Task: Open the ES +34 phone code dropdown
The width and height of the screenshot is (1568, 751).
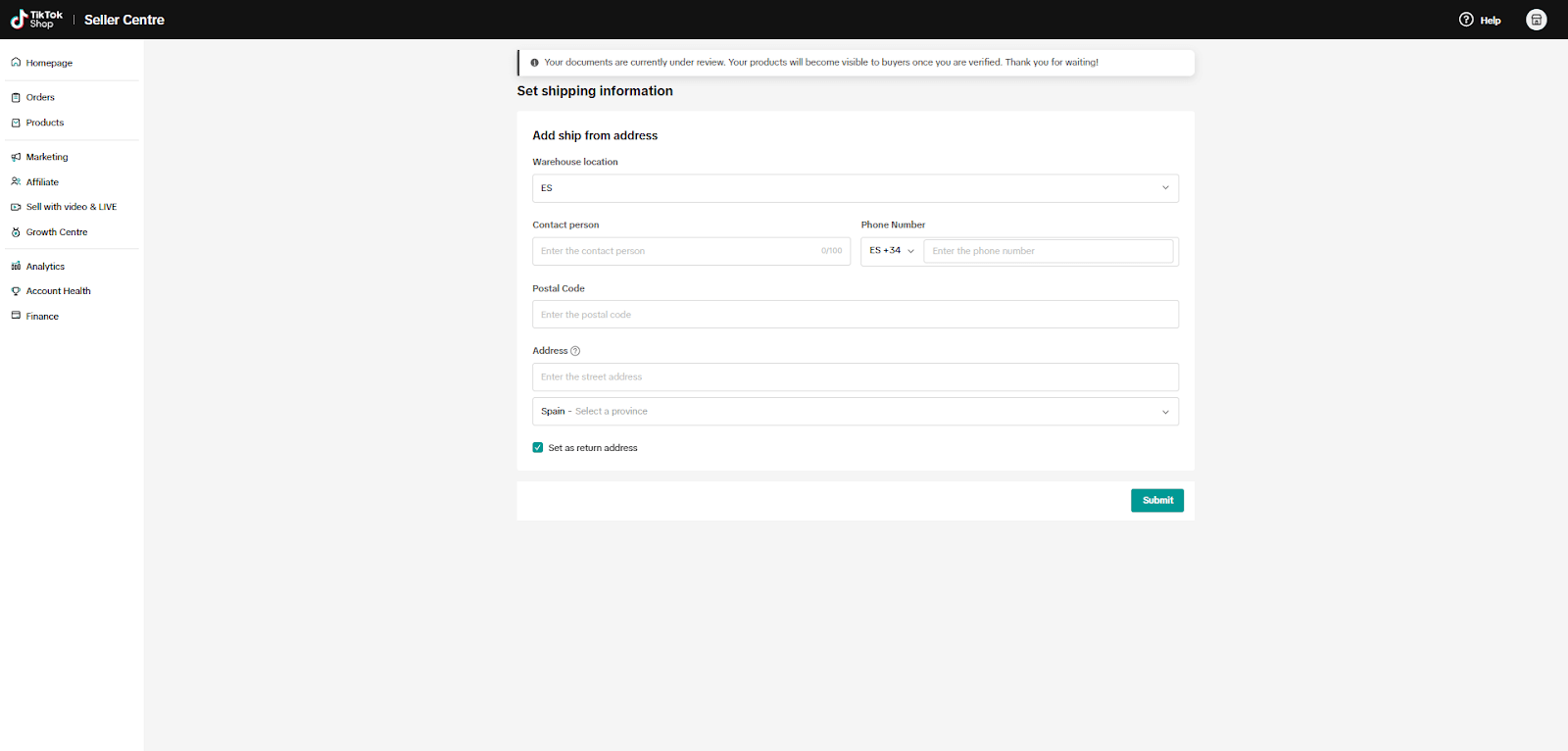Action: [892, 251]
